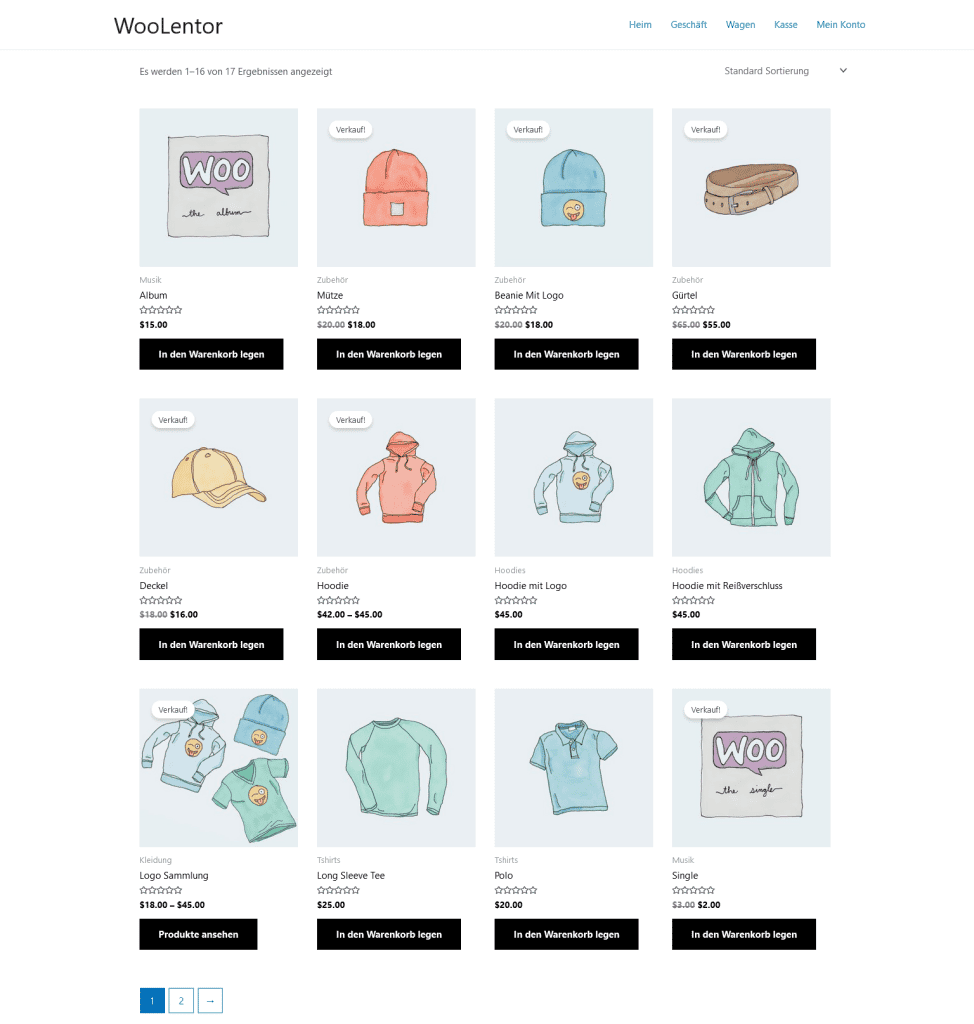Open the Wagen menu link
This screenshot has width=974, height=1024.
(x=740, y=25)
